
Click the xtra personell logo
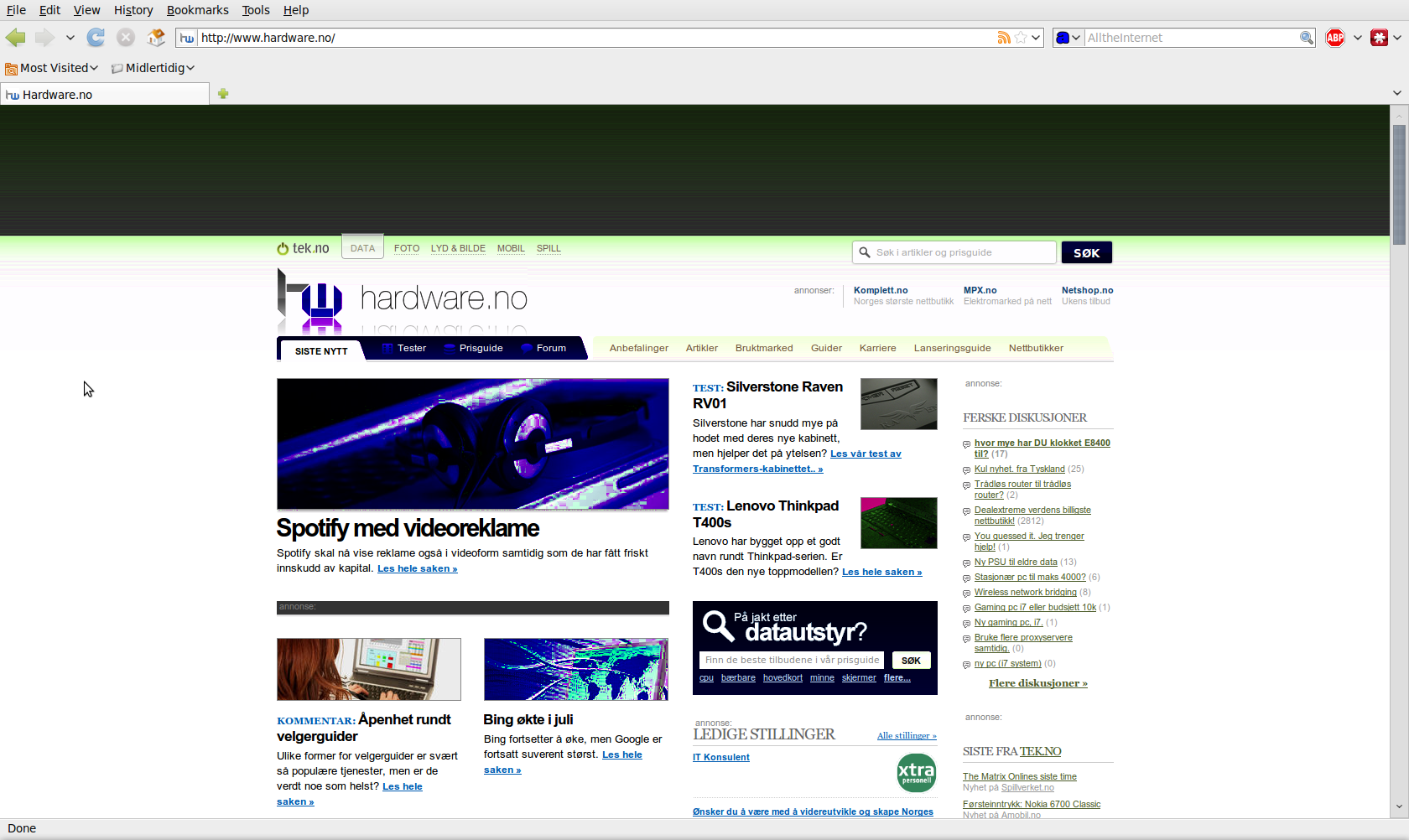pos(917,773)
